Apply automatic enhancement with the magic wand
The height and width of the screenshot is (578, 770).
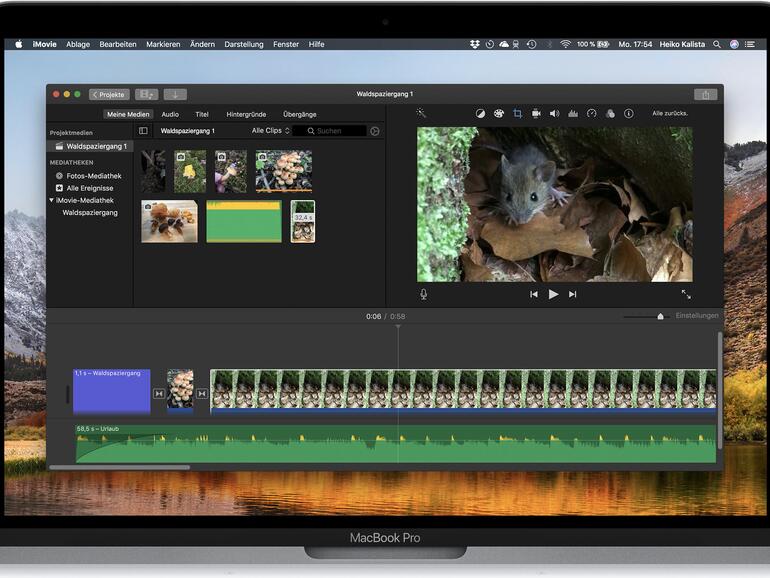pos(421,113)
